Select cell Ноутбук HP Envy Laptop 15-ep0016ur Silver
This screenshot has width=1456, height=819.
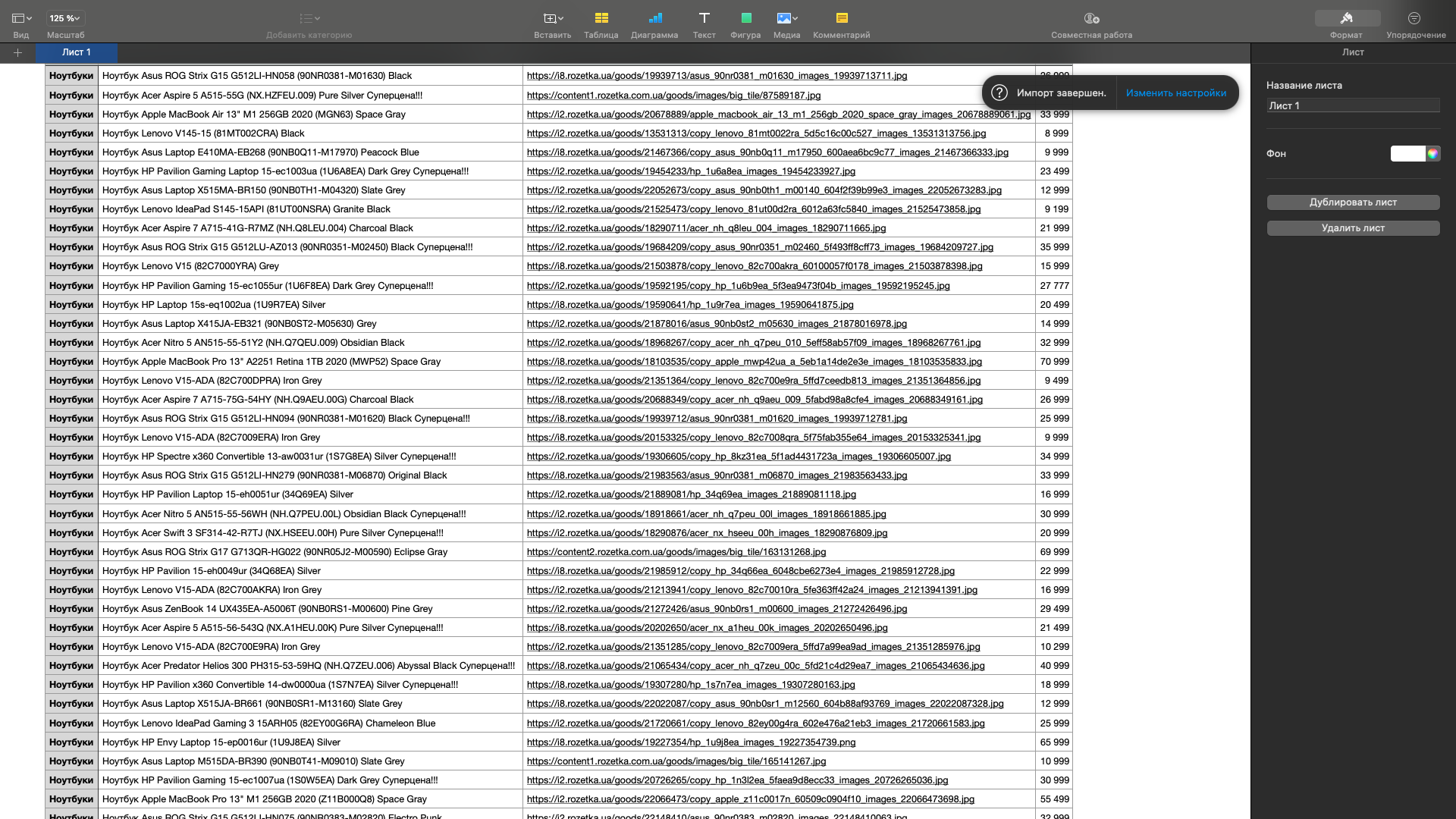coord(310,742)
